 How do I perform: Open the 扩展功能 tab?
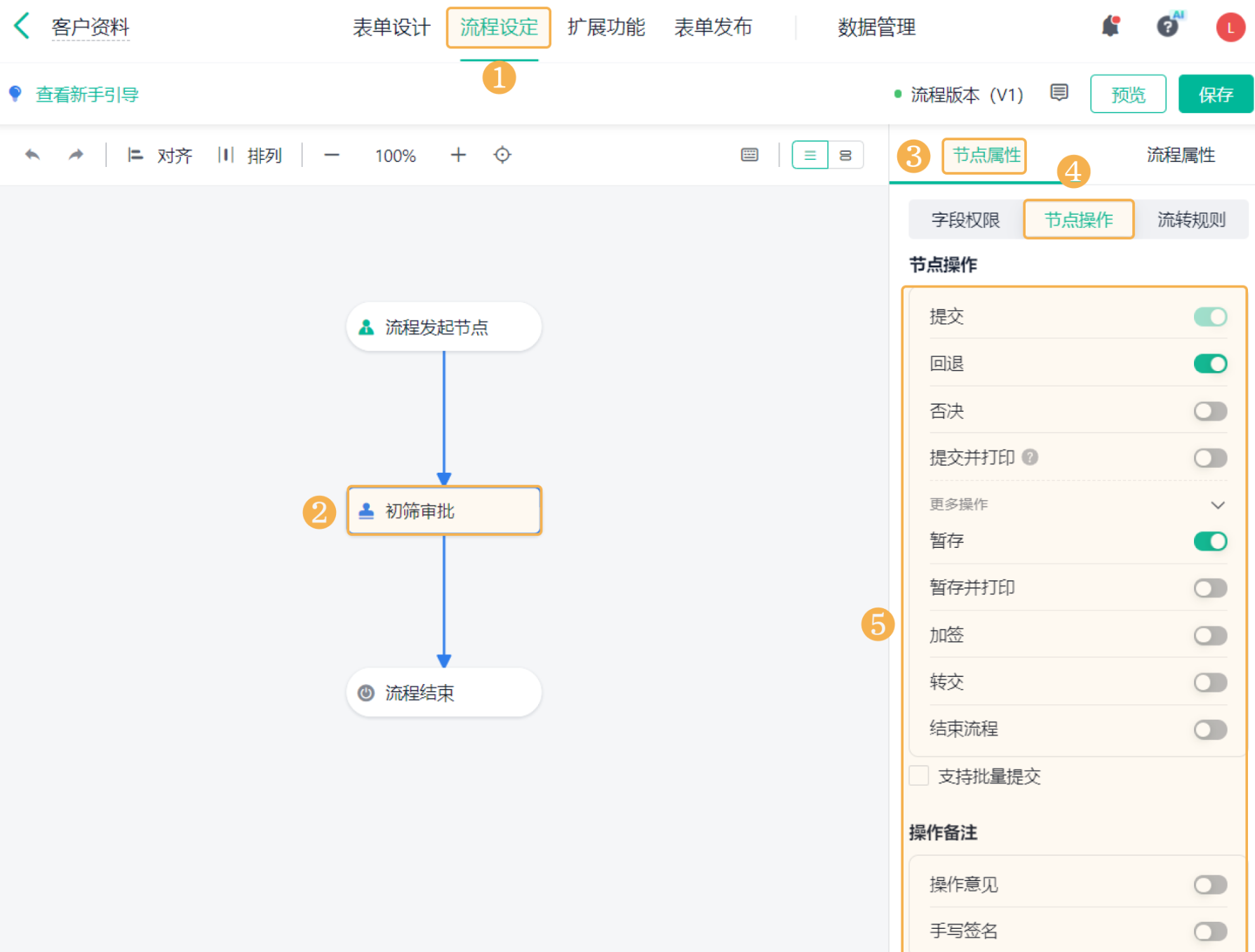click(606, 27)
